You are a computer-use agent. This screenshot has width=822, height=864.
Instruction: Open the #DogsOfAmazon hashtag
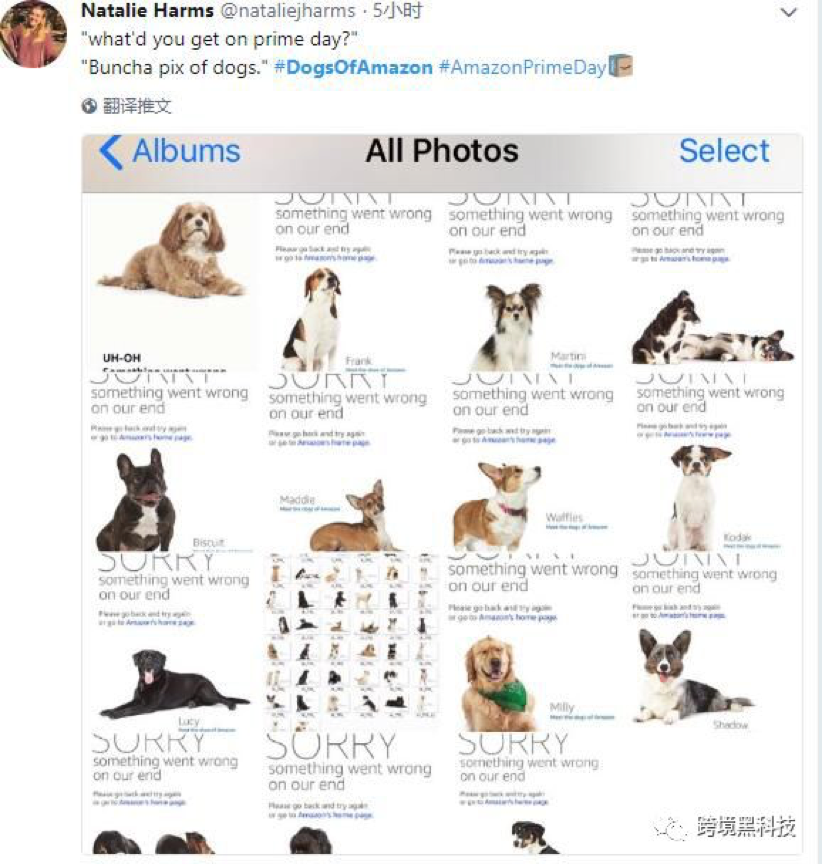click(x=353, y=67)
